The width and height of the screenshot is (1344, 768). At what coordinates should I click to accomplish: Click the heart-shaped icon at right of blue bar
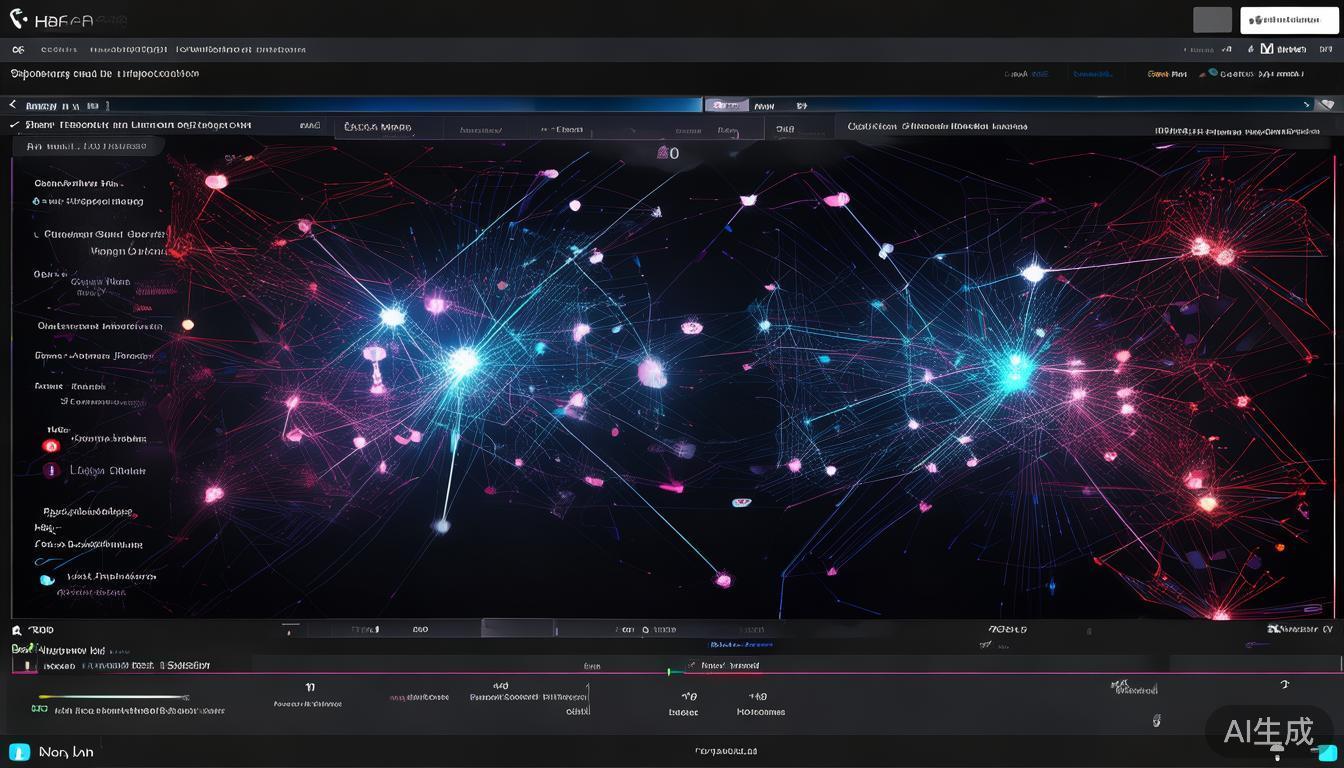(1327, 104)
